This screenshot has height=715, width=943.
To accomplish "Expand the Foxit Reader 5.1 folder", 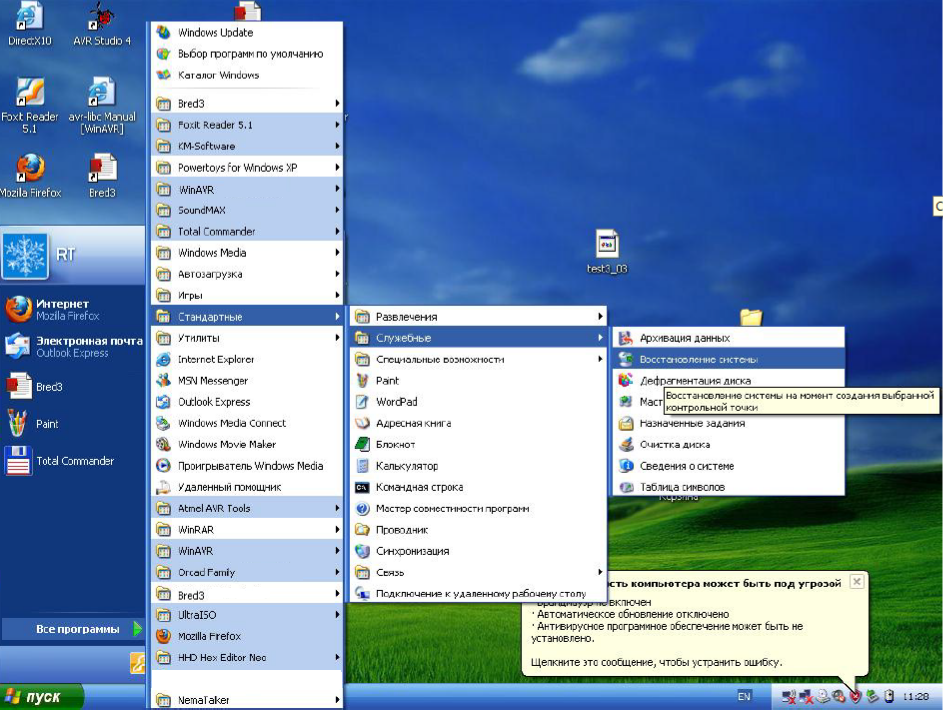I will pos(247,124).
